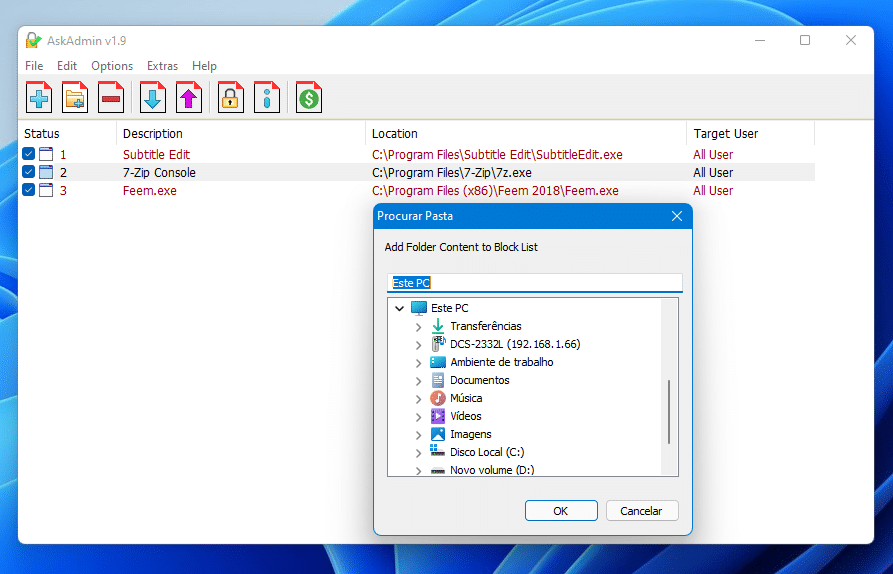The width and height of the screenshot is (893, 574).
Task: Click the Ambiente de trabalho desktop icon
Action: pos(437,362)
